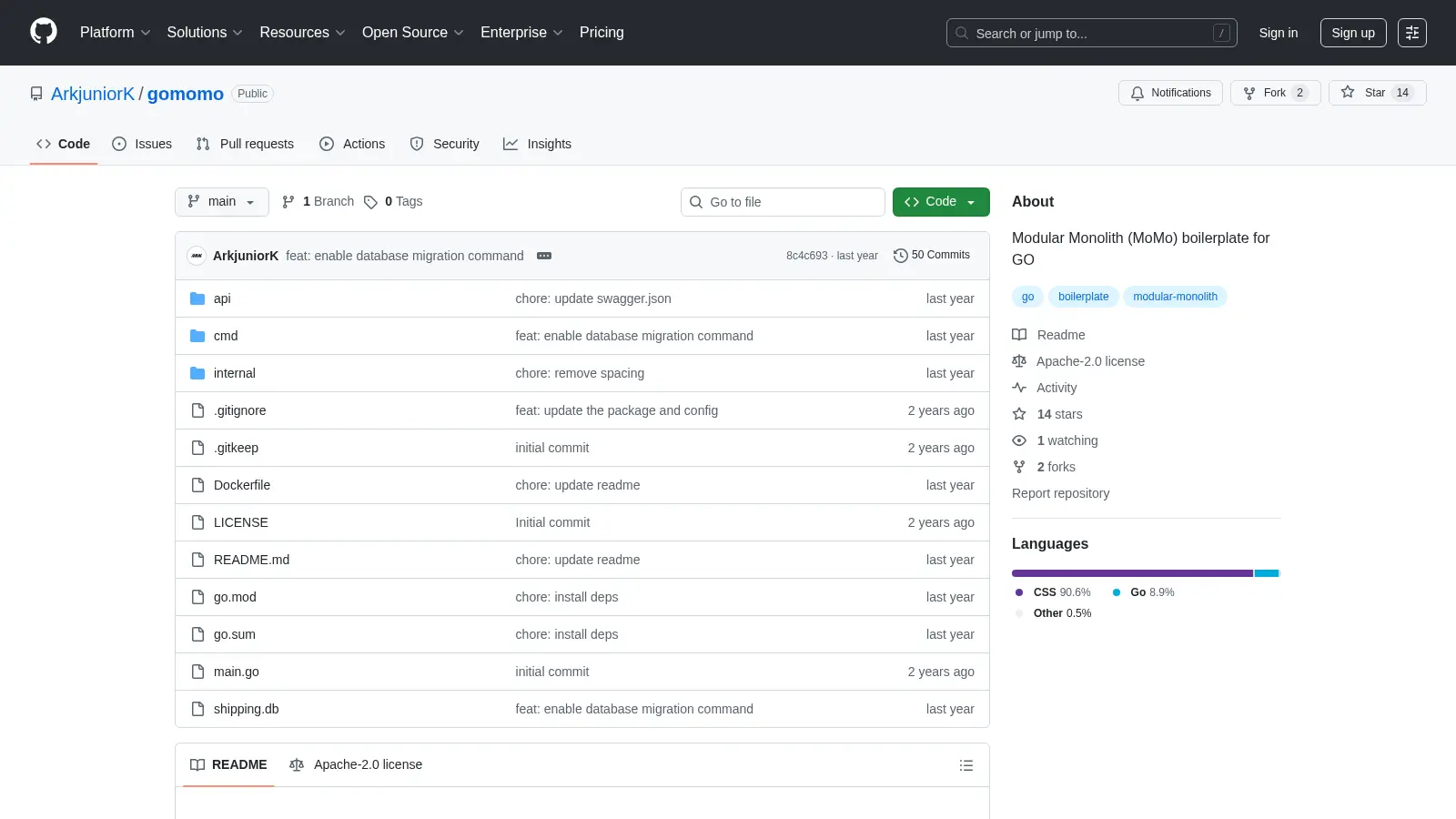Open the README outline list icon
This screenshot has height=819, width=1456.
966,765
